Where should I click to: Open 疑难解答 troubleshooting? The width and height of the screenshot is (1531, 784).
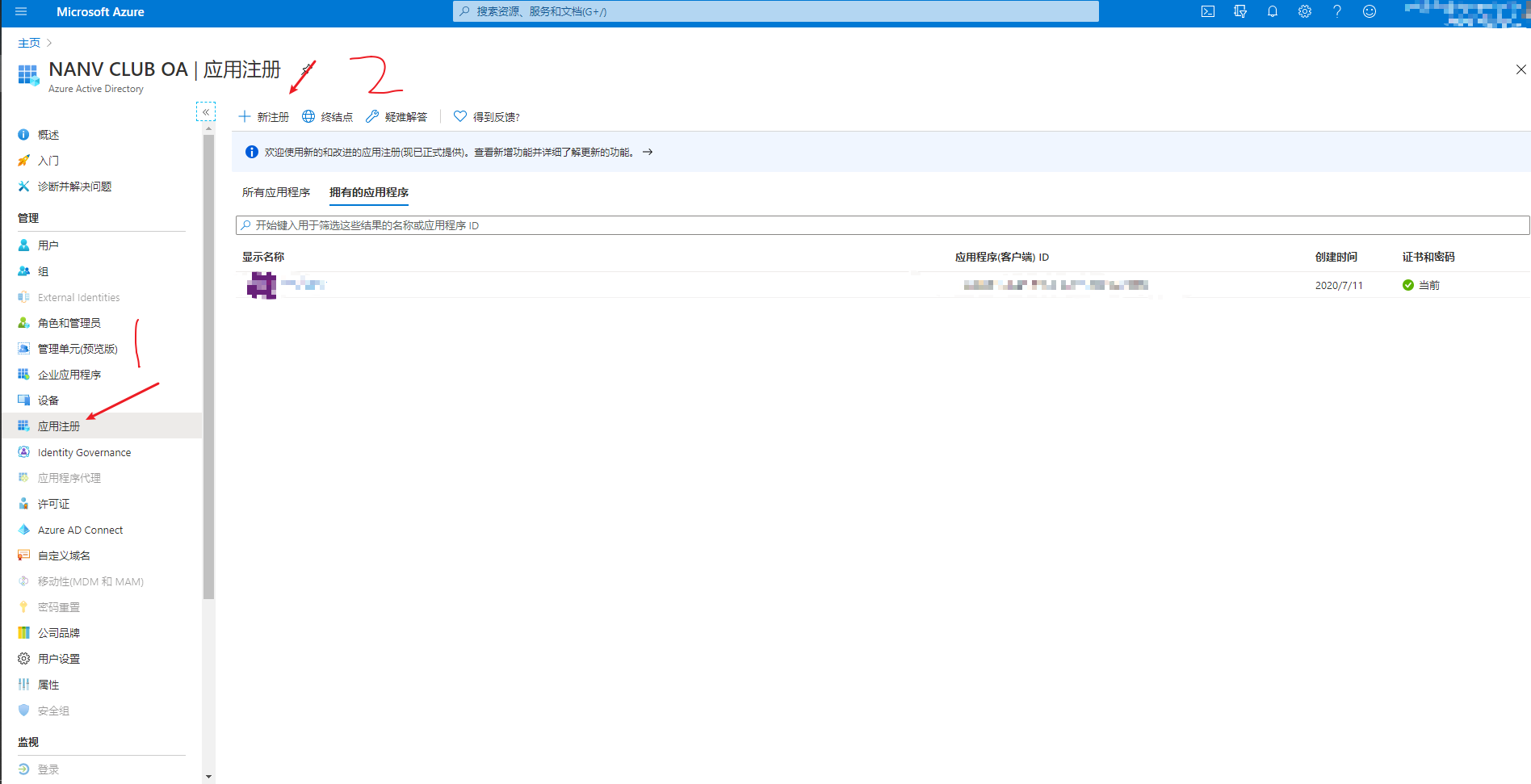click(x=396, y=117)
